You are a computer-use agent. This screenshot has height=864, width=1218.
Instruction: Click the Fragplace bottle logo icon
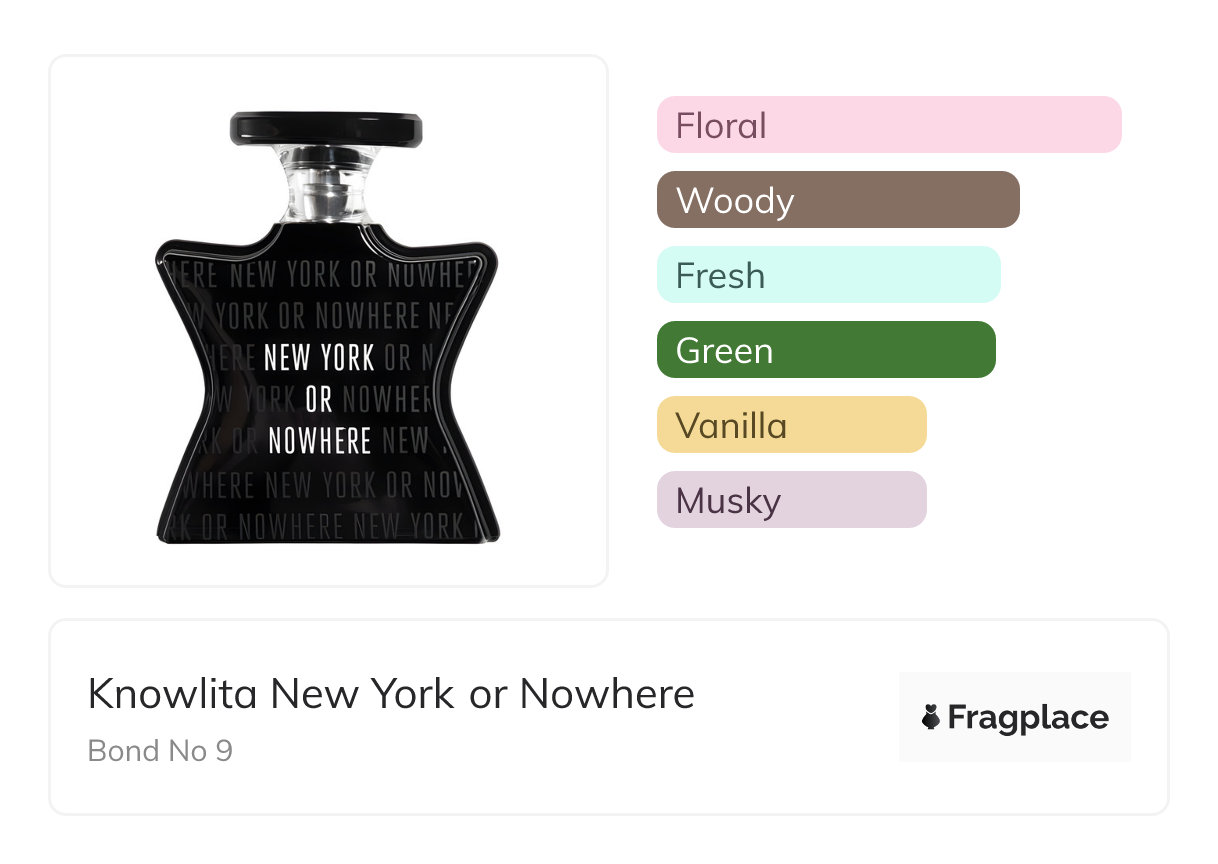[931, 717]
